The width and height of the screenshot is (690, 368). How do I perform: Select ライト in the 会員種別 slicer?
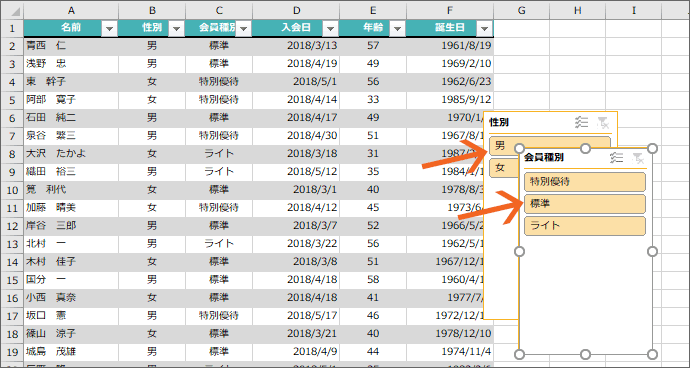(585, 226)
